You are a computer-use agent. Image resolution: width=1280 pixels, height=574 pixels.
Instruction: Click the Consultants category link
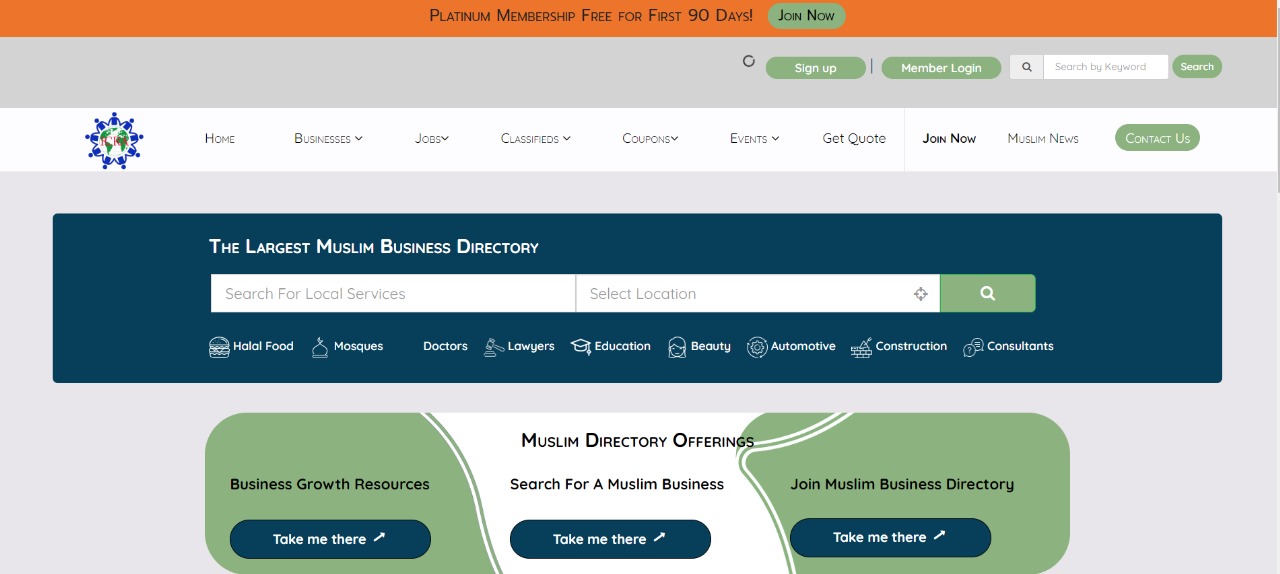tap(1020, 346)
